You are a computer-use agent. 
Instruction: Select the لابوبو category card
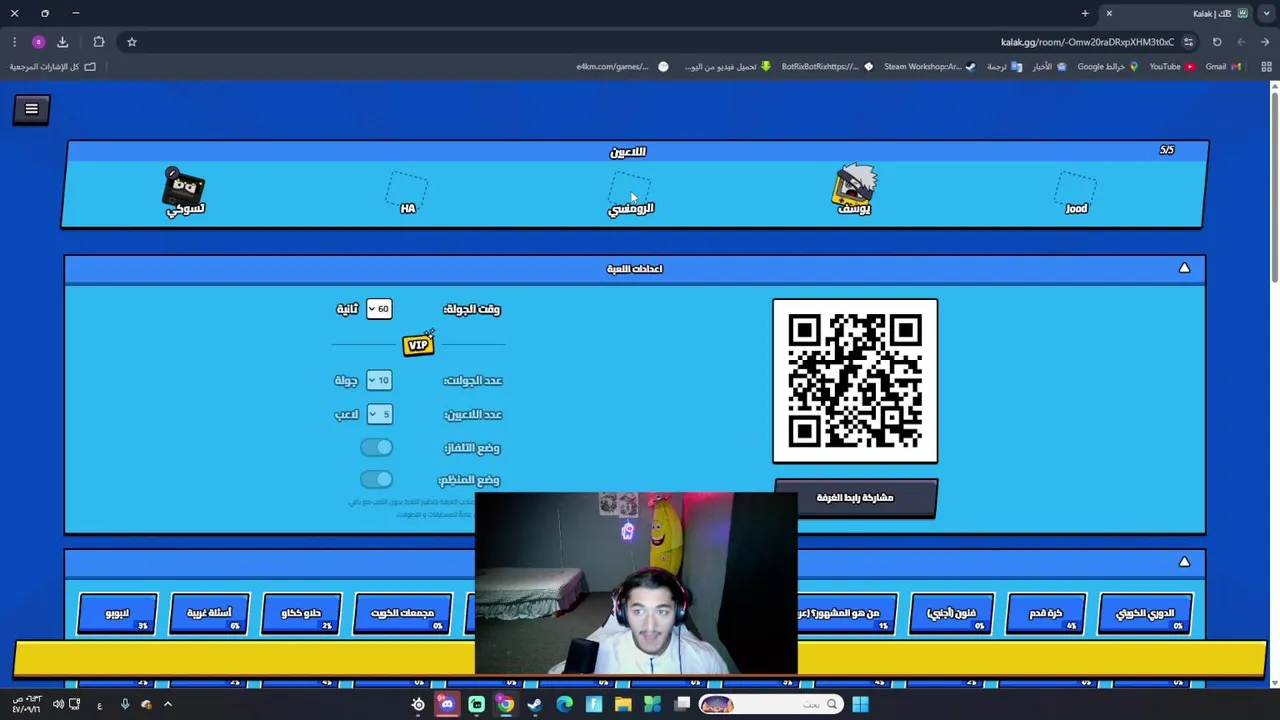coord(117,613)
